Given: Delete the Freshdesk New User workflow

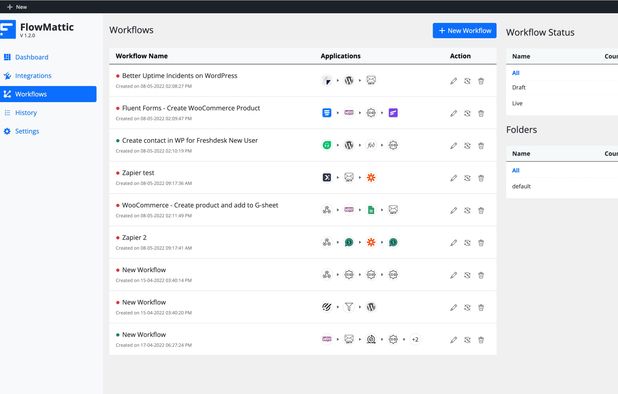Looking at the screenshot, I should pyautogui.click(x=481, y=146).
